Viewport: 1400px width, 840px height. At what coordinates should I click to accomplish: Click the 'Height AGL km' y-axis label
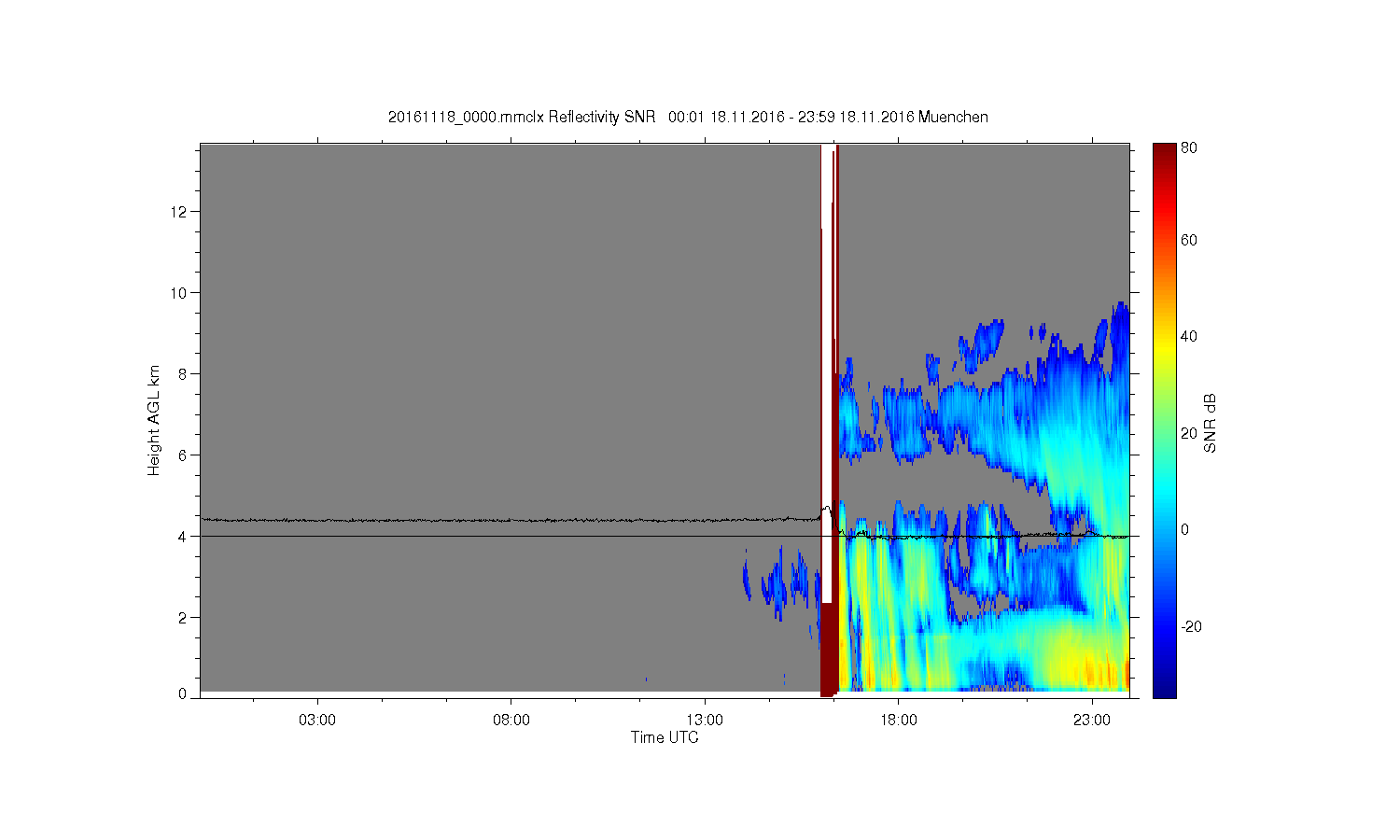click(x=154, y=420)
